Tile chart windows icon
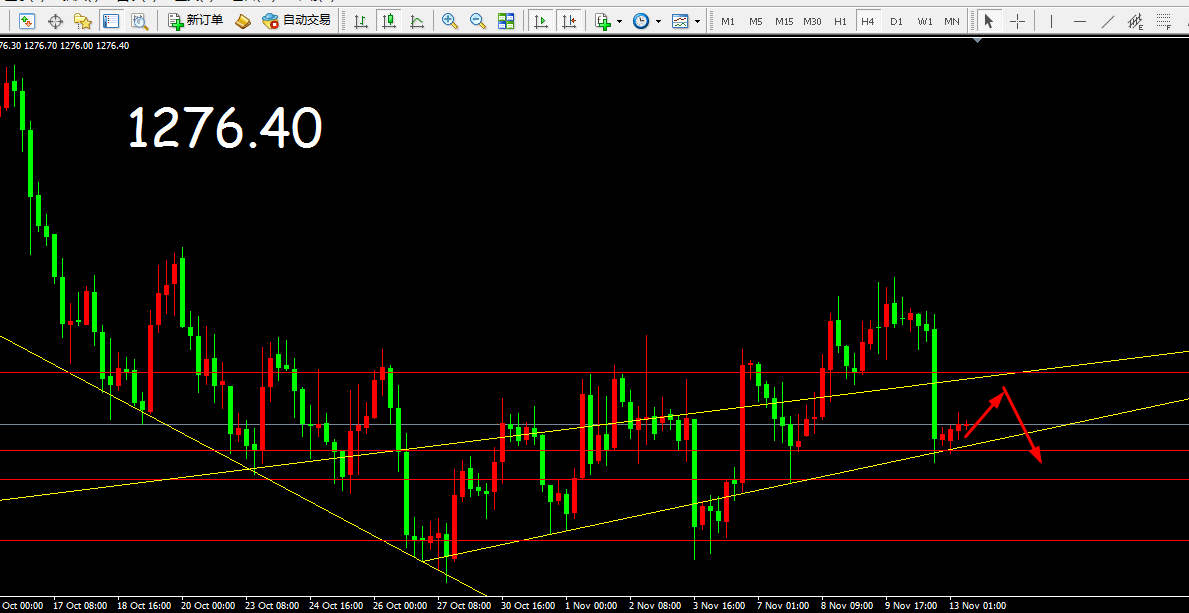 click(506, 21)
